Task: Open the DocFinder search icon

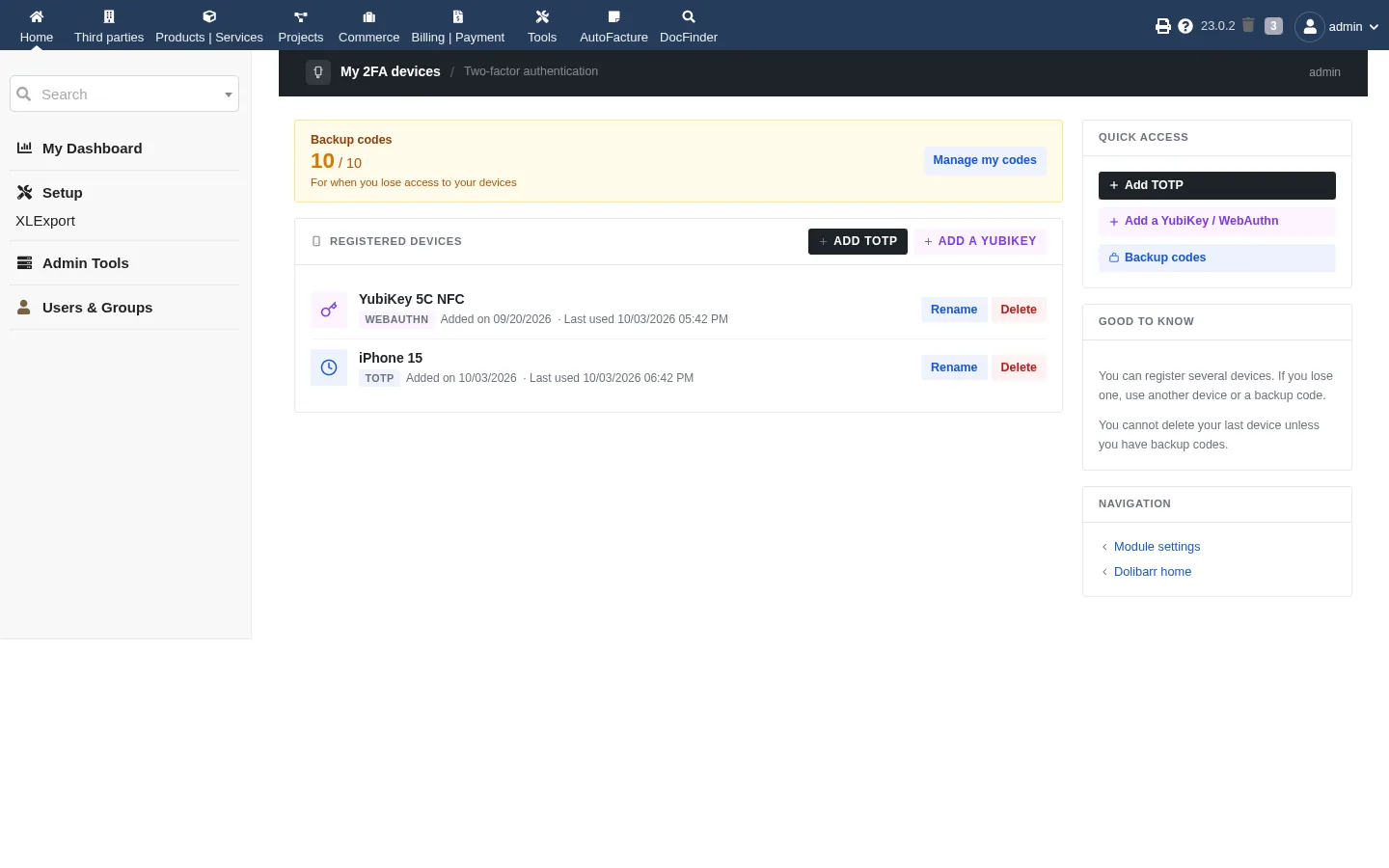Action: [689, 16]
